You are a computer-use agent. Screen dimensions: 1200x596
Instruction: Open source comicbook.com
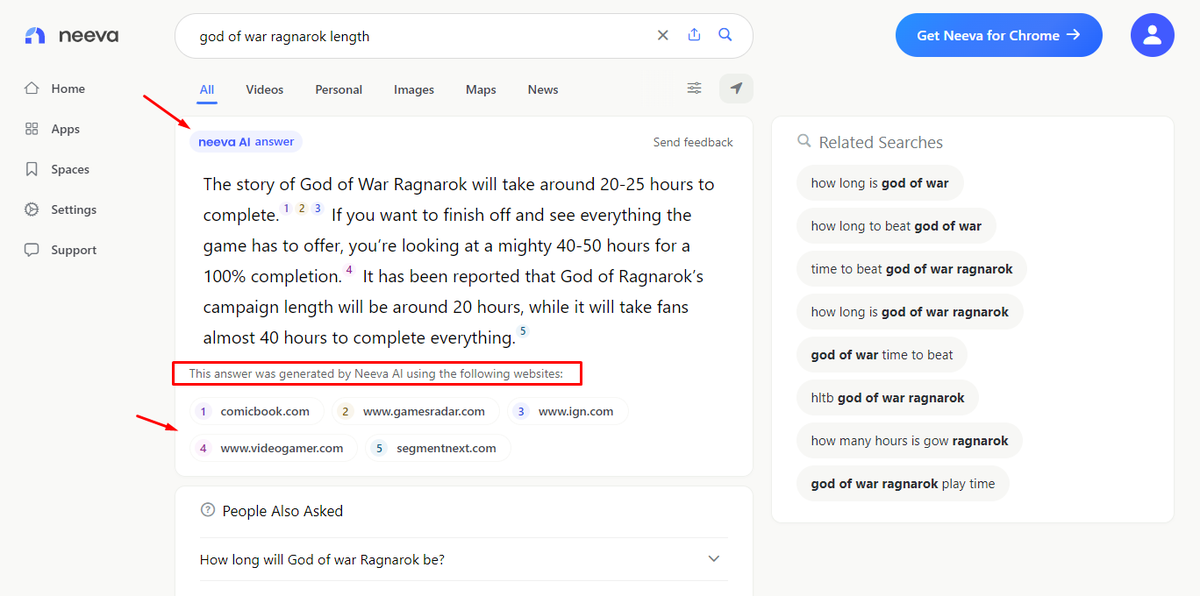tap(257, 411)
